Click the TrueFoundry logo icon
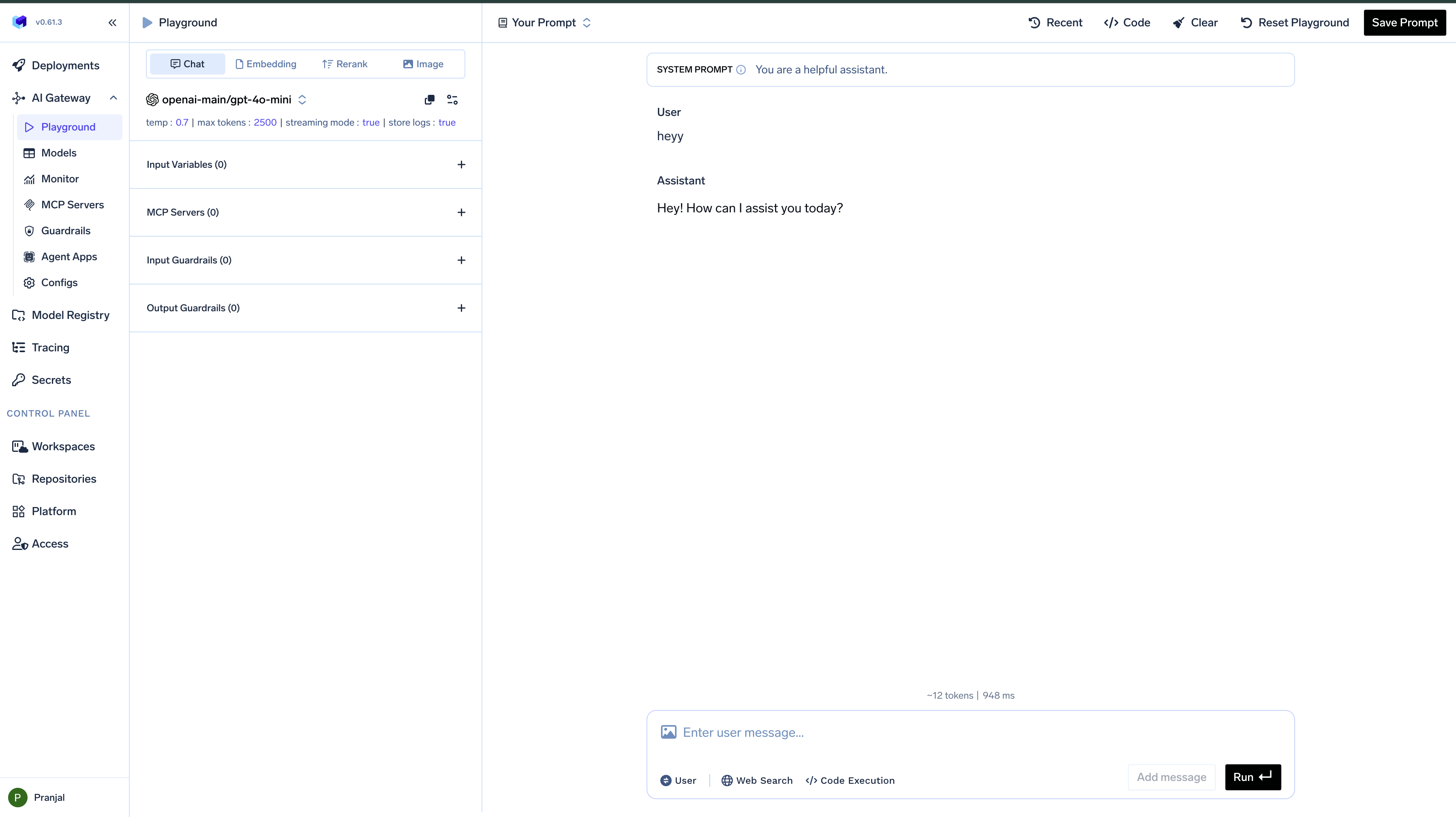The width and height of the screenshot is (1456, 817). 20,22
